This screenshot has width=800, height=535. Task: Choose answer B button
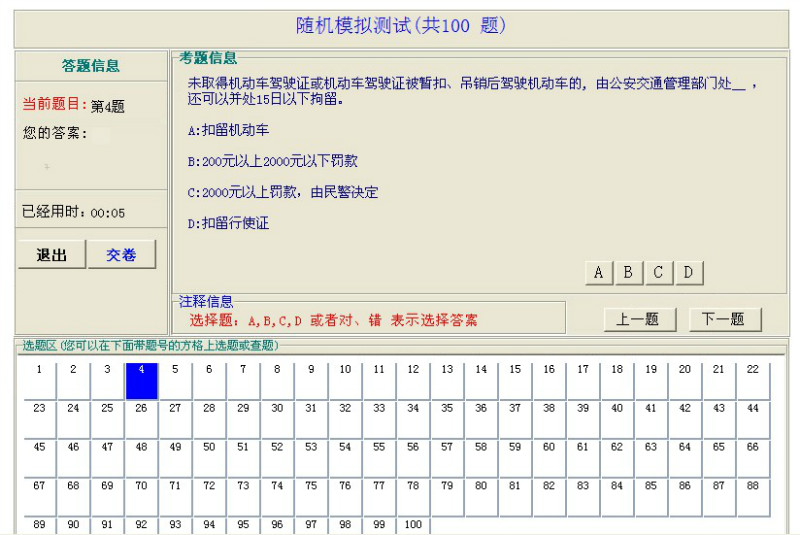coord(628,272)
